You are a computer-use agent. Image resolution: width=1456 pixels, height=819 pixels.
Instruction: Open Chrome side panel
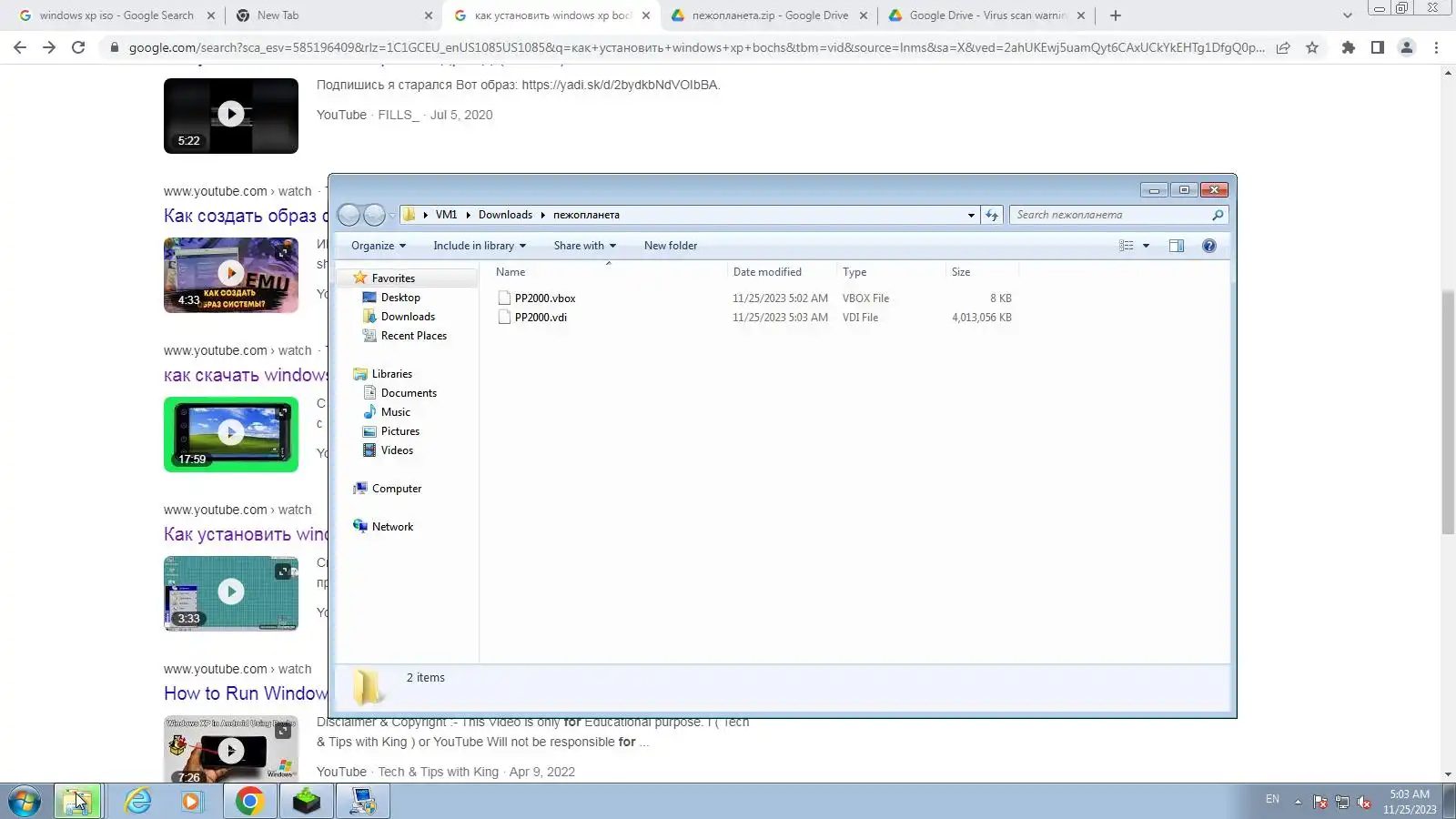(1378, 47)
